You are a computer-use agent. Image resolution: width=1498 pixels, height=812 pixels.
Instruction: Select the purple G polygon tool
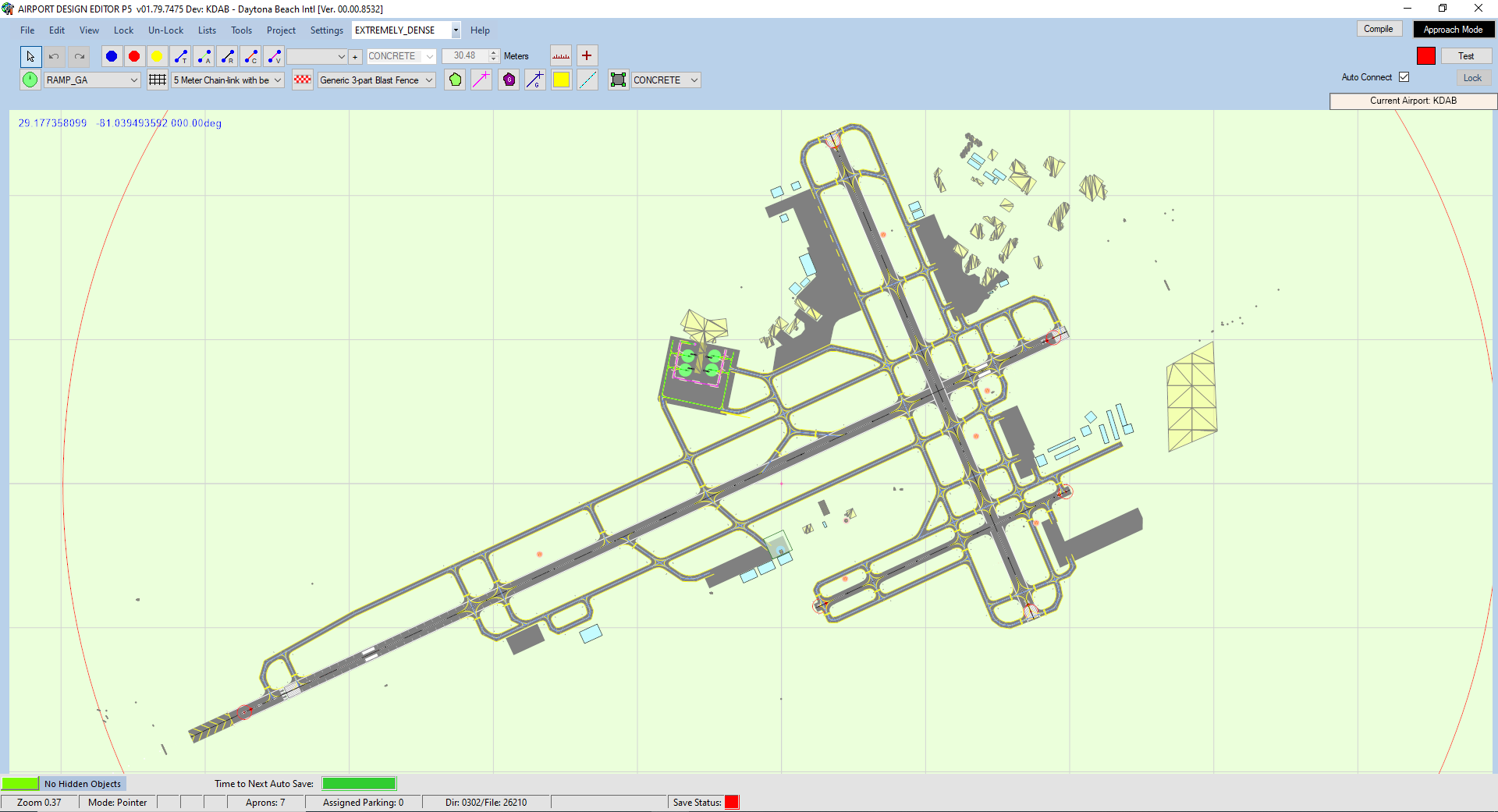coord(509,80)
